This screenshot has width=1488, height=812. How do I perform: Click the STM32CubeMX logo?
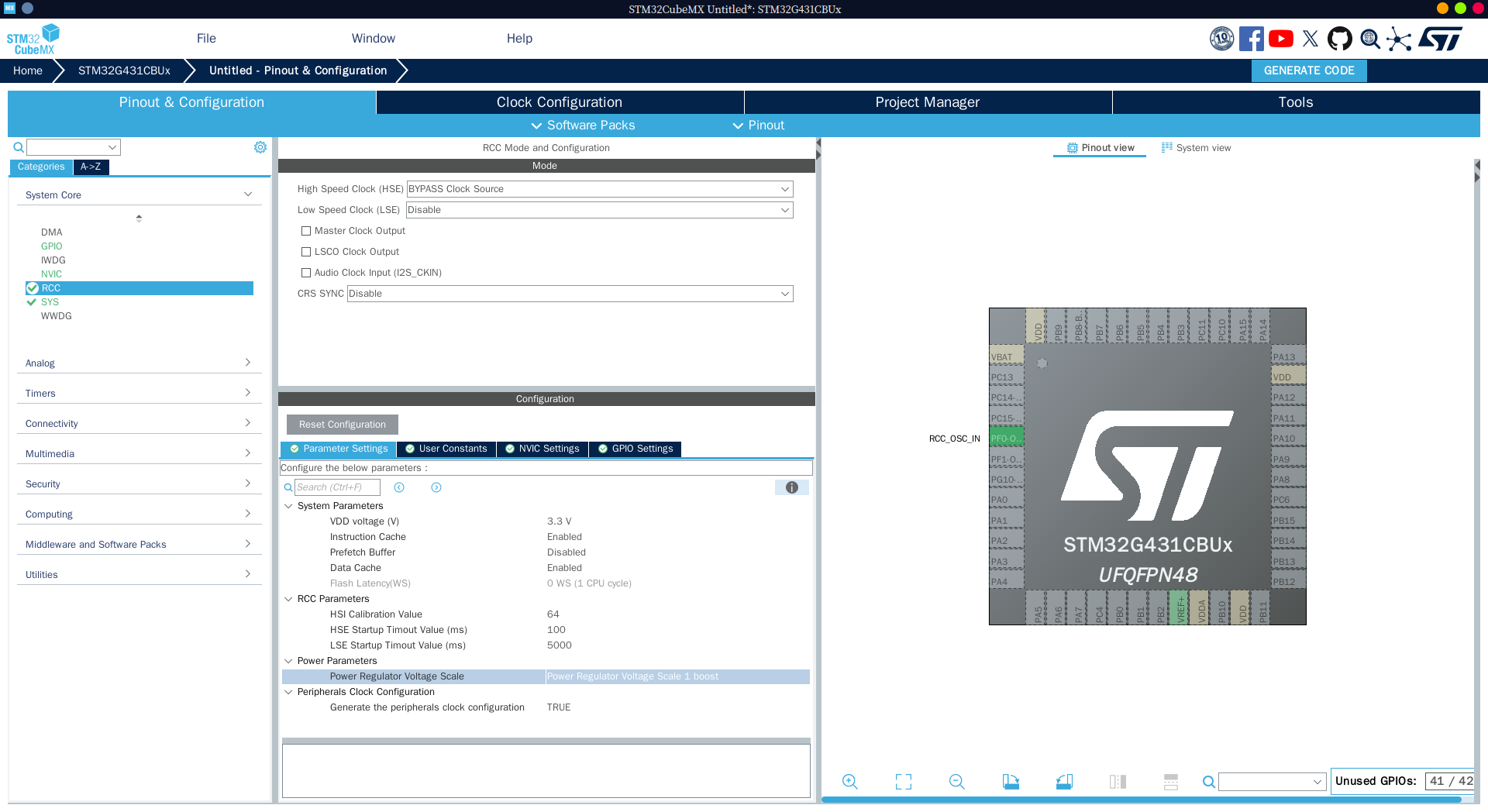[x=33, y=39]
